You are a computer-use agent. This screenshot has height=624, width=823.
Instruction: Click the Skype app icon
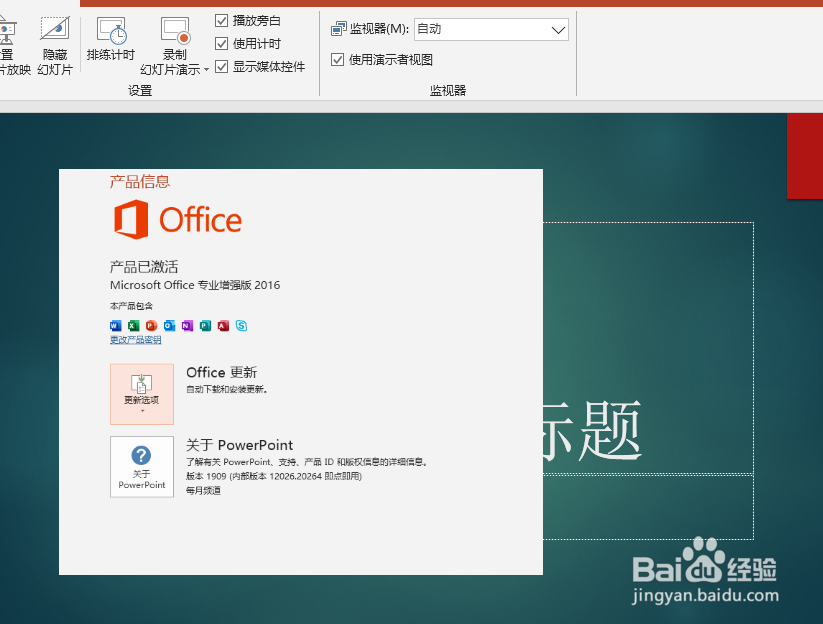pos(241,326)
